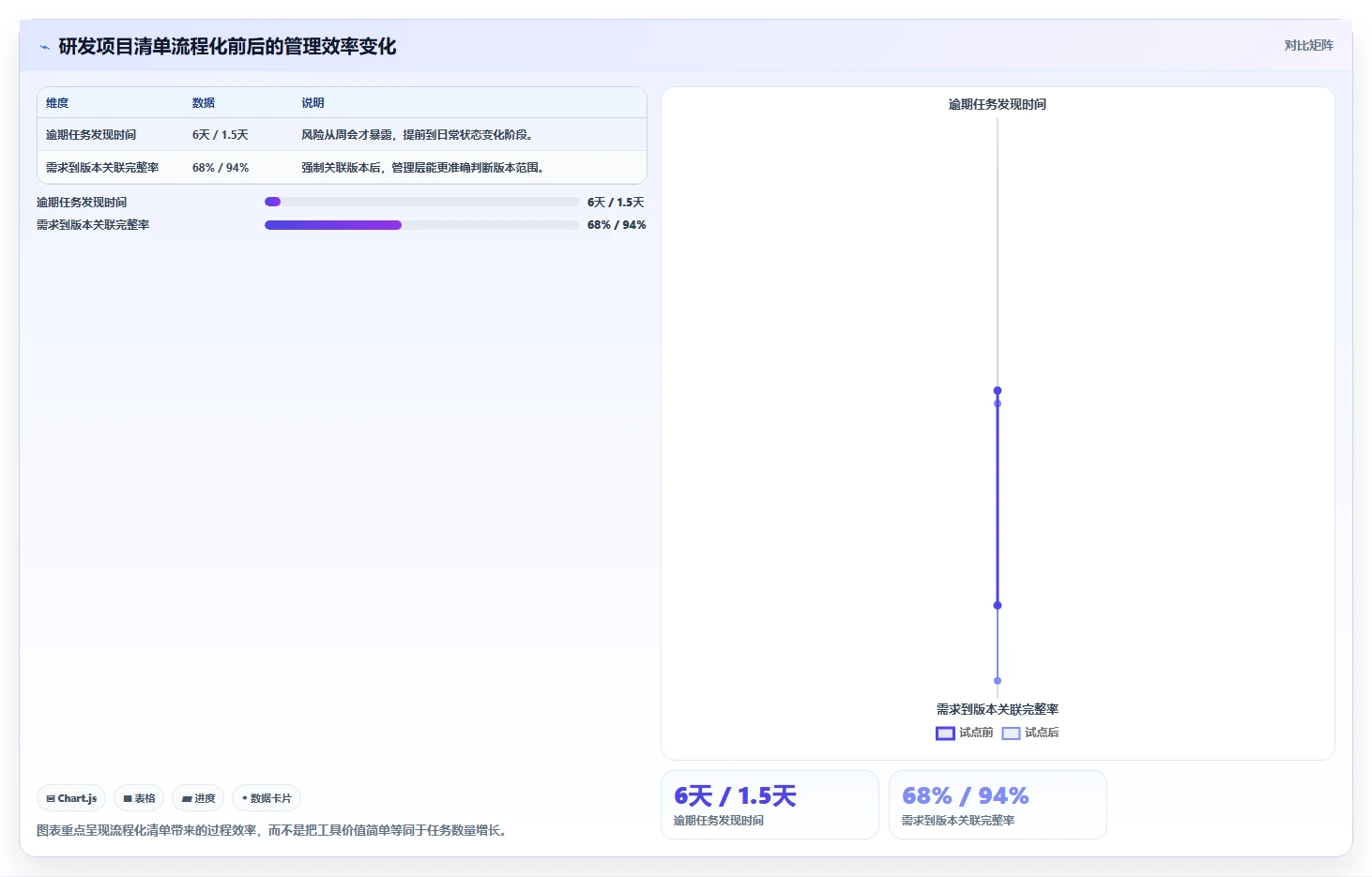Click progress label 逾期任务发现时间

coord(82,203)
